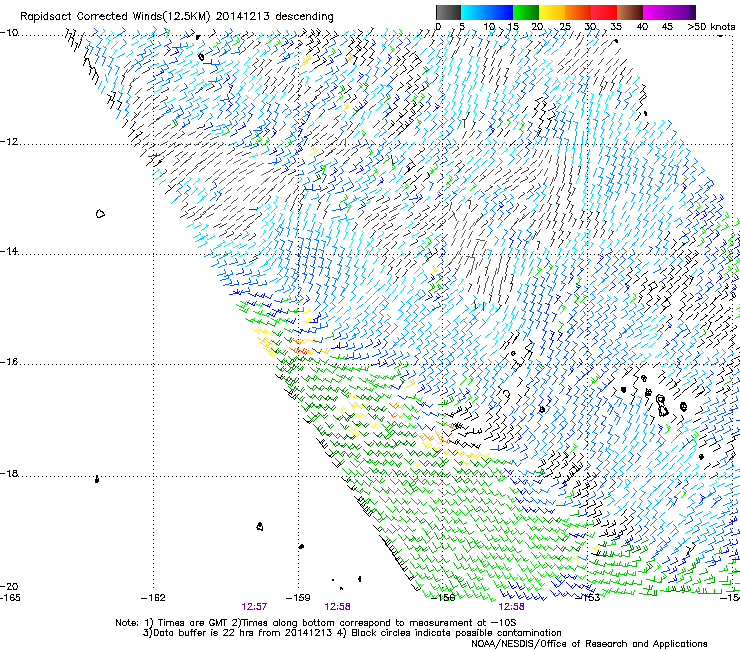Click the 'NOAA/NESDIS/Office of Research and Applications' credit
This screenshot has width=740, height=650.
589,644
